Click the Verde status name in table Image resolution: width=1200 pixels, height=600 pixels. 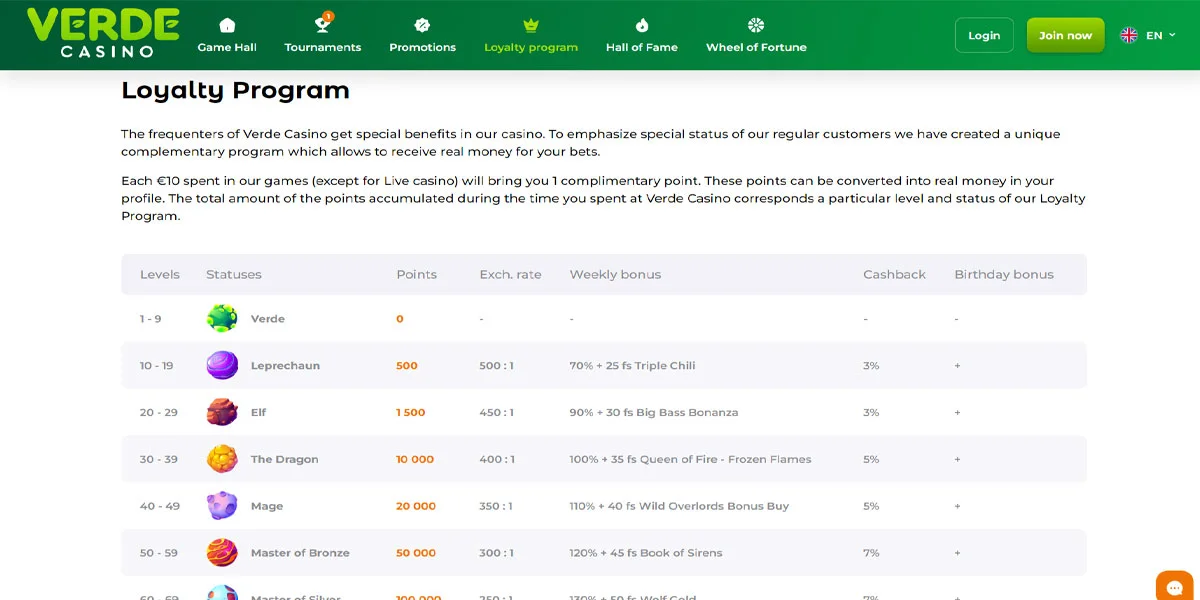coord(268,319)
